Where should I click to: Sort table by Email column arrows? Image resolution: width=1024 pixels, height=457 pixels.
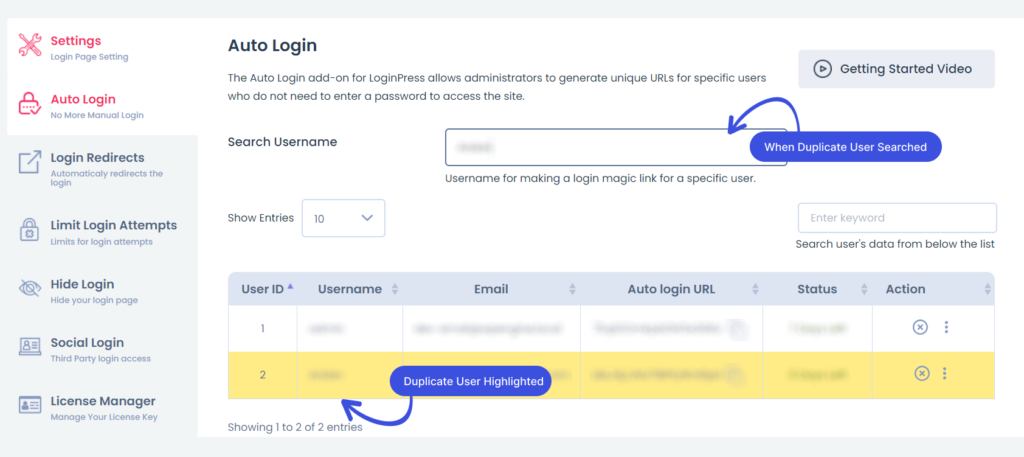pyautogui.click(x=573, y=289)
